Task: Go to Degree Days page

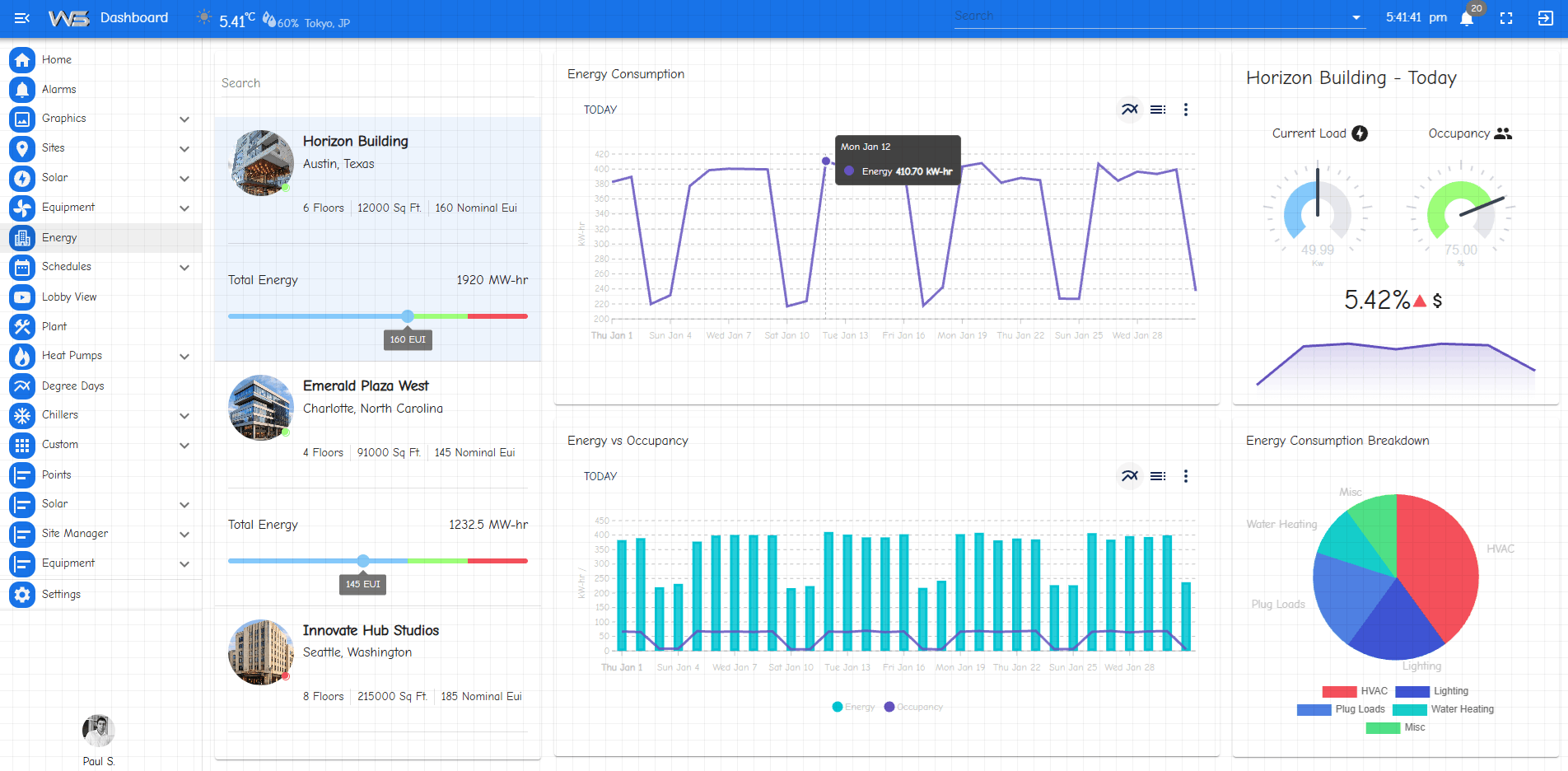Action: coord(72,385)
